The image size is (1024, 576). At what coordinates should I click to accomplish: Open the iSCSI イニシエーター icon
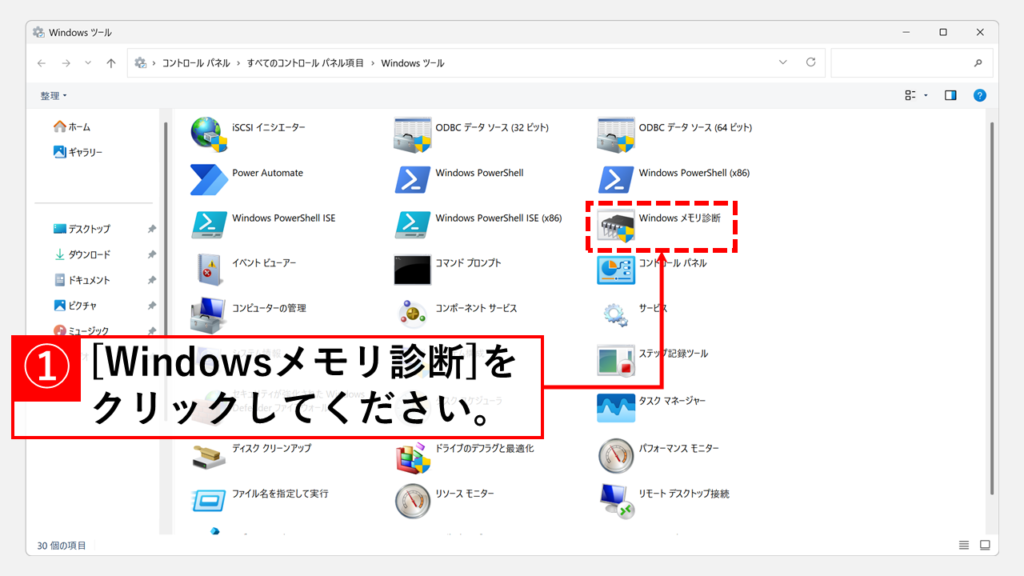(209, 134)
